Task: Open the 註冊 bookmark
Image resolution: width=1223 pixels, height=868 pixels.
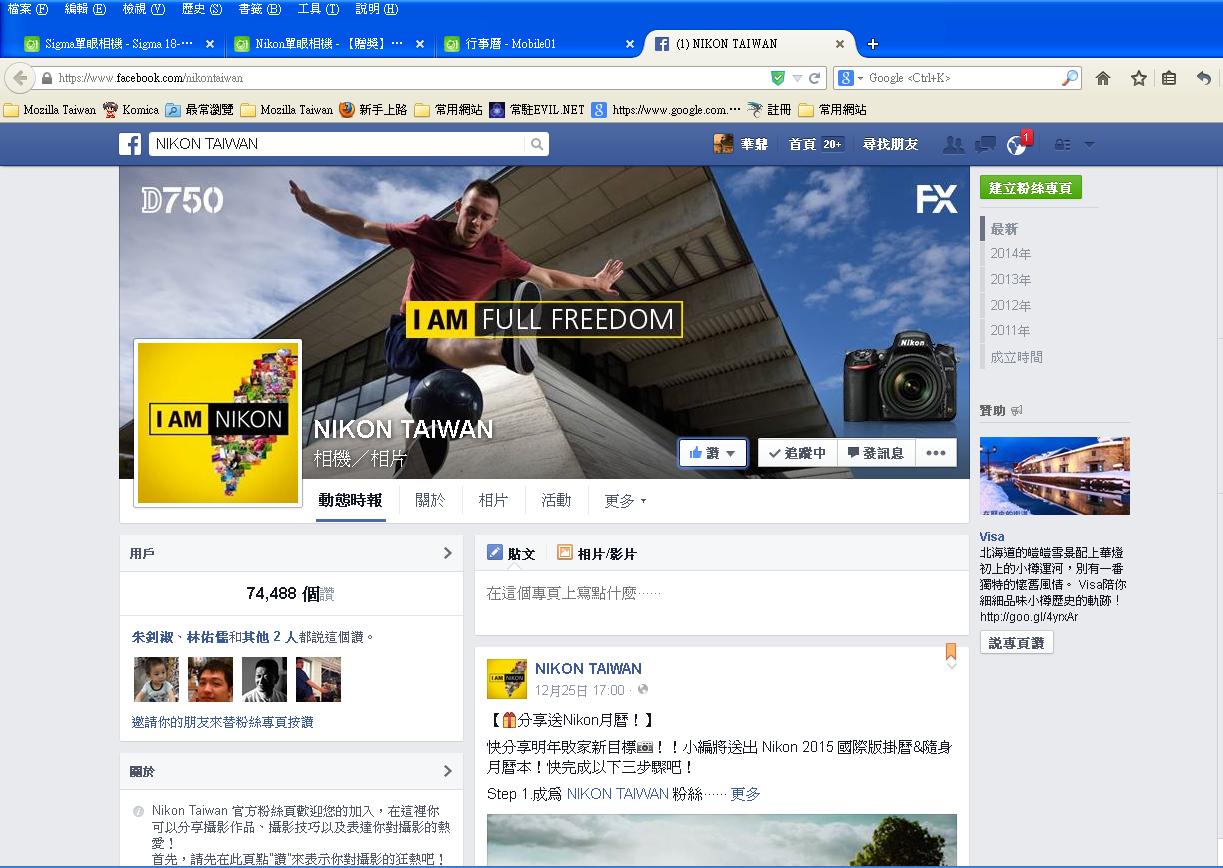Action: click(x=769, y=110)
